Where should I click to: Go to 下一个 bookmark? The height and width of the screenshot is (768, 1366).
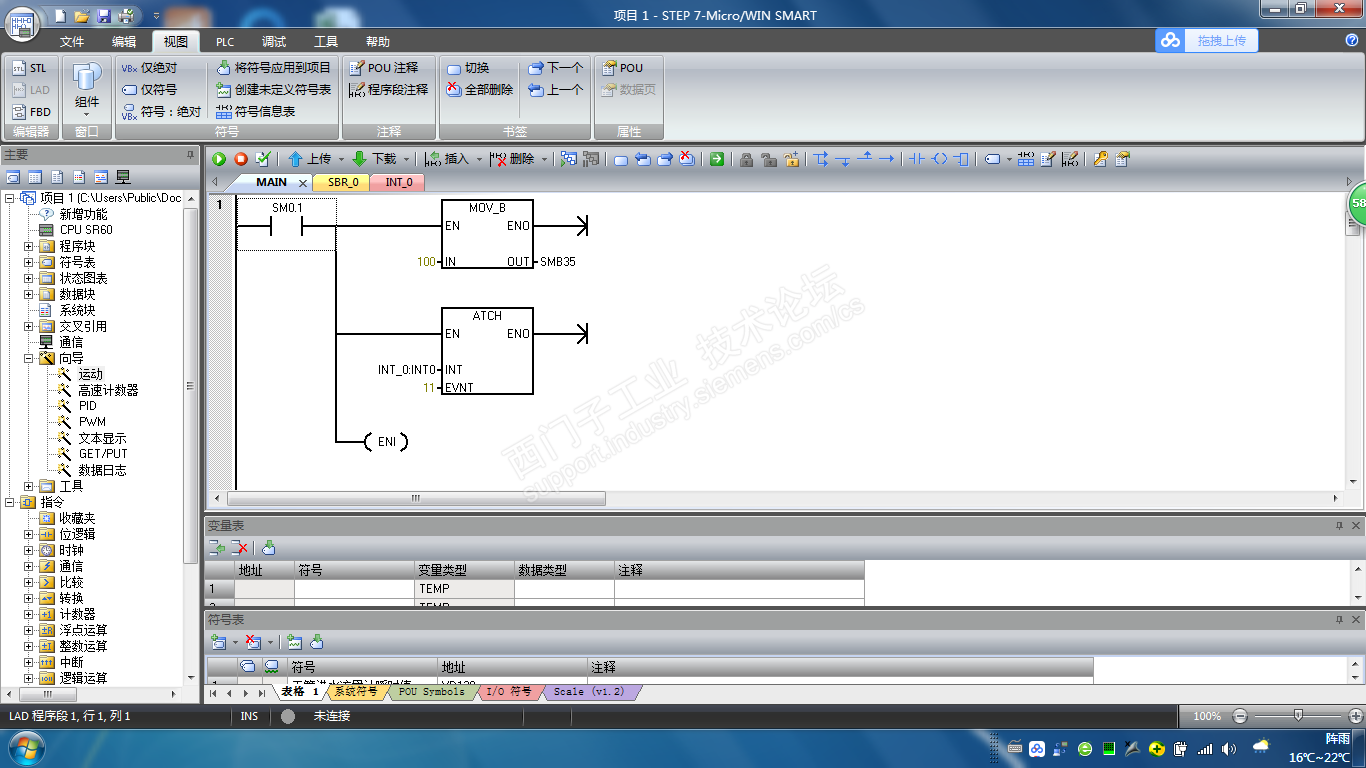555,68
